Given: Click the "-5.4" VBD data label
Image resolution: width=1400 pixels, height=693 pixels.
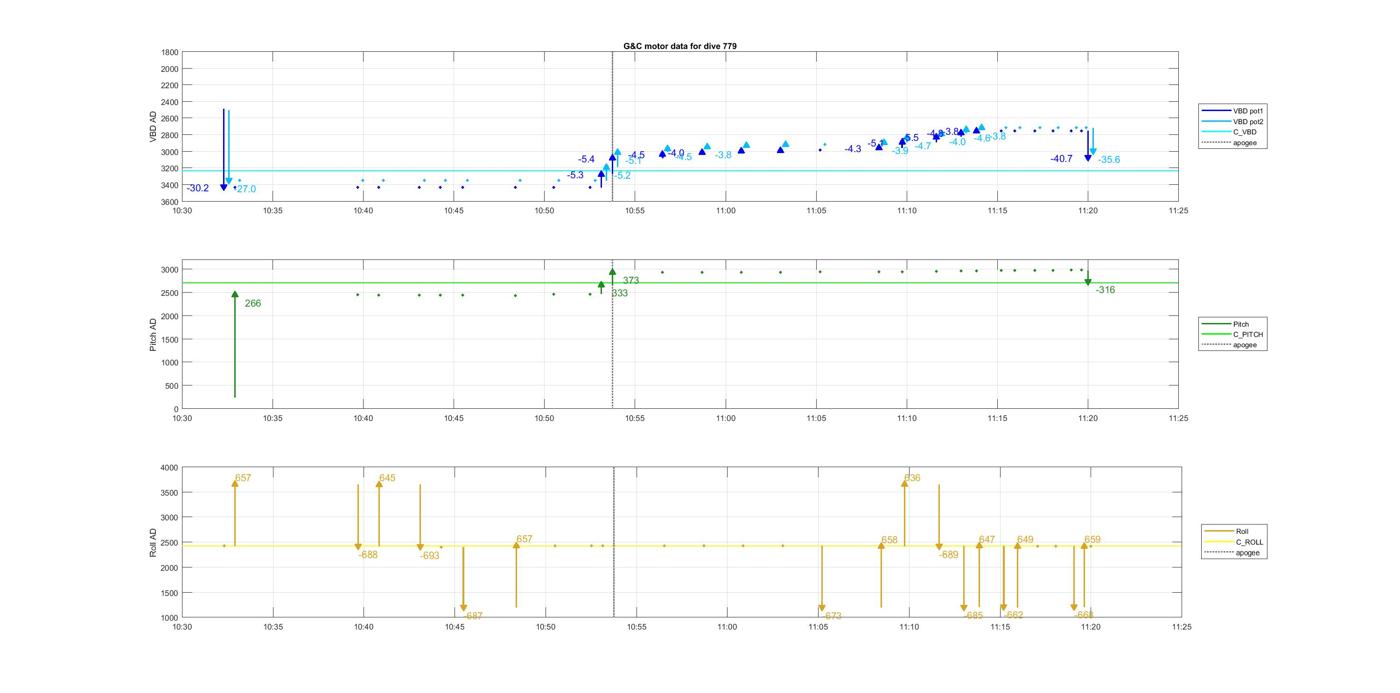Looking at the screenshot, I should click(x=586, y=159).
